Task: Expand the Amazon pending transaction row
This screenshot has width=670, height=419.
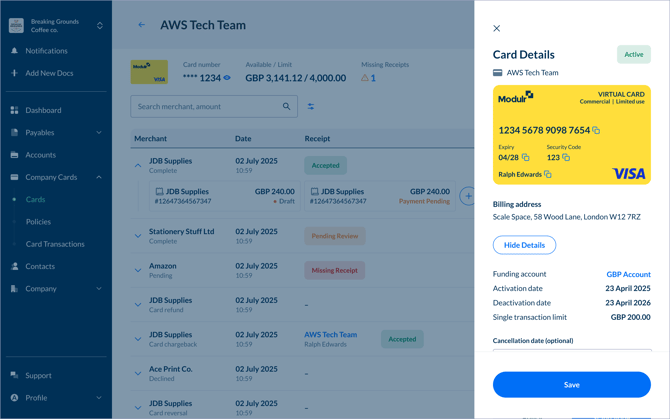Action: (138, 270)
